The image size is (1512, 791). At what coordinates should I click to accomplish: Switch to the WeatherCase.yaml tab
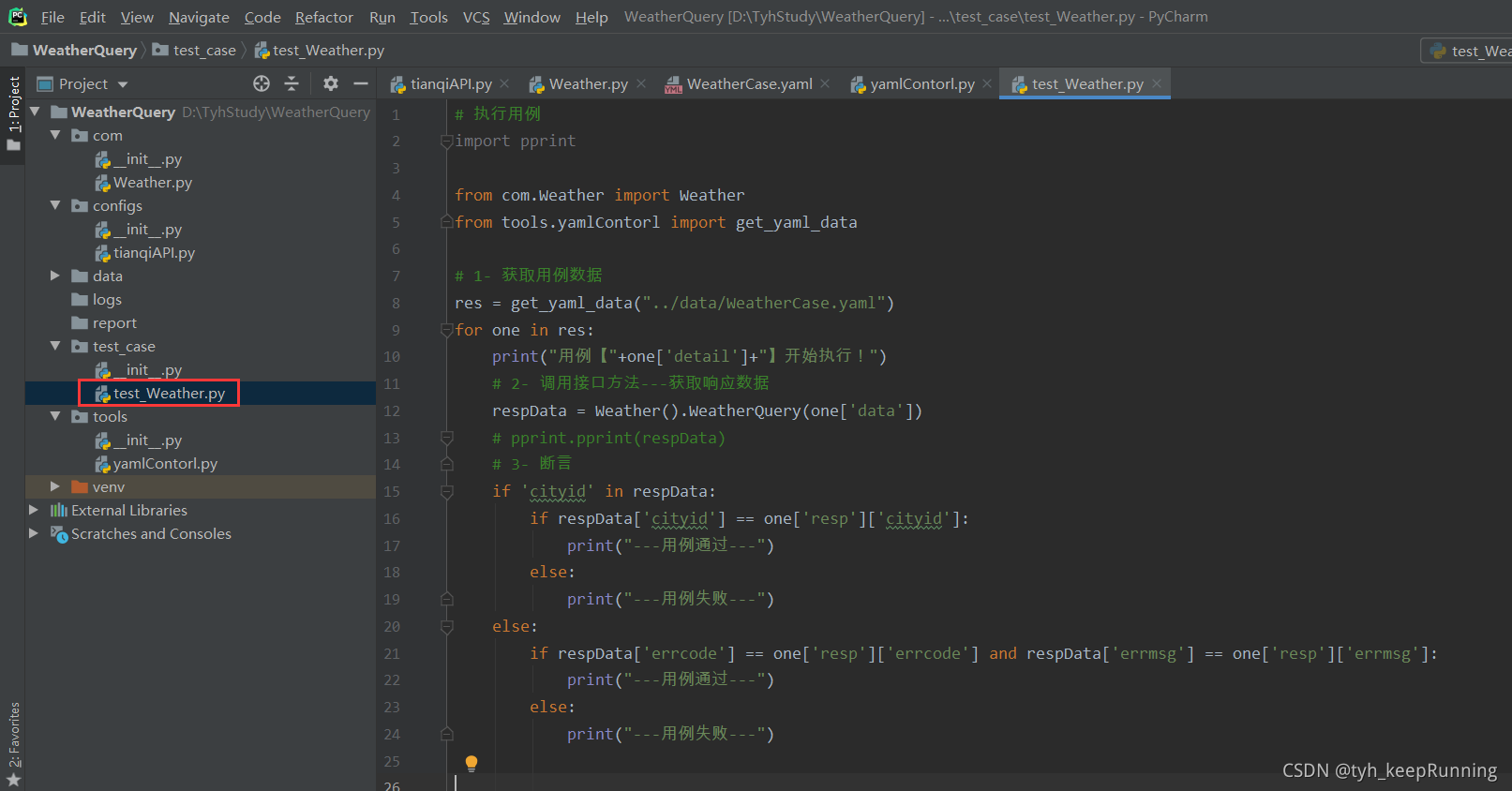pyautogui.click(x=740, y=83)
